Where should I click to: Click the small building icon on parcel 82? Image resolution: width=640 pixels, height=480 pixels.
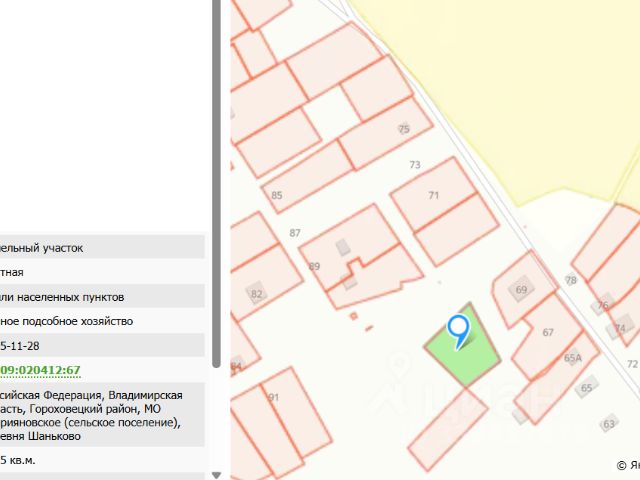(x=256, y=293)
